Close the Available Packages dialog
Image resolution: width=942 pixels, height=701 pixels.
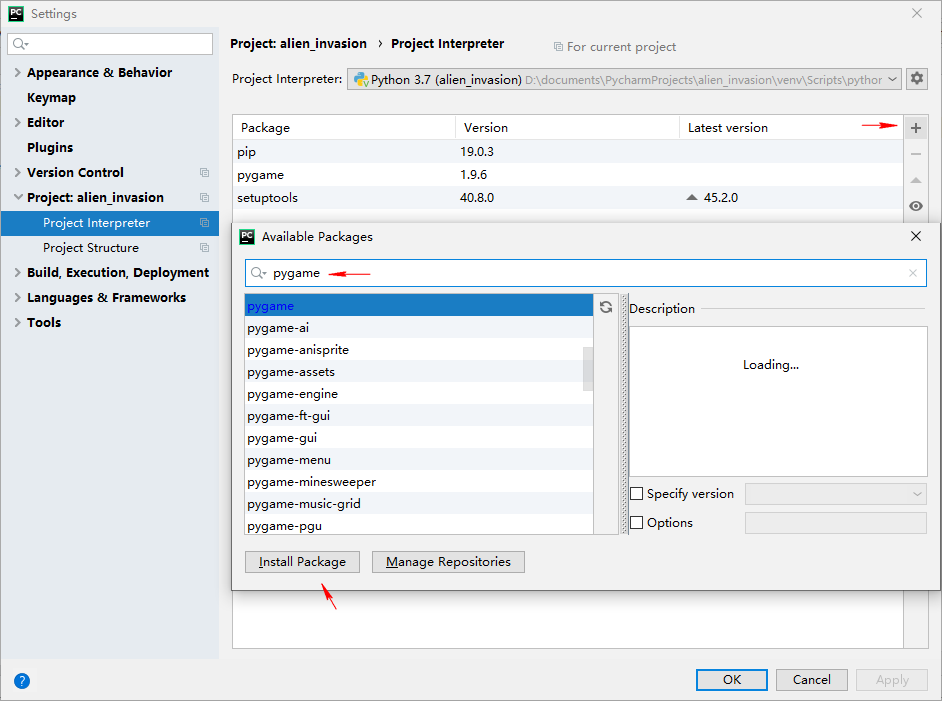tap(916, 236)
